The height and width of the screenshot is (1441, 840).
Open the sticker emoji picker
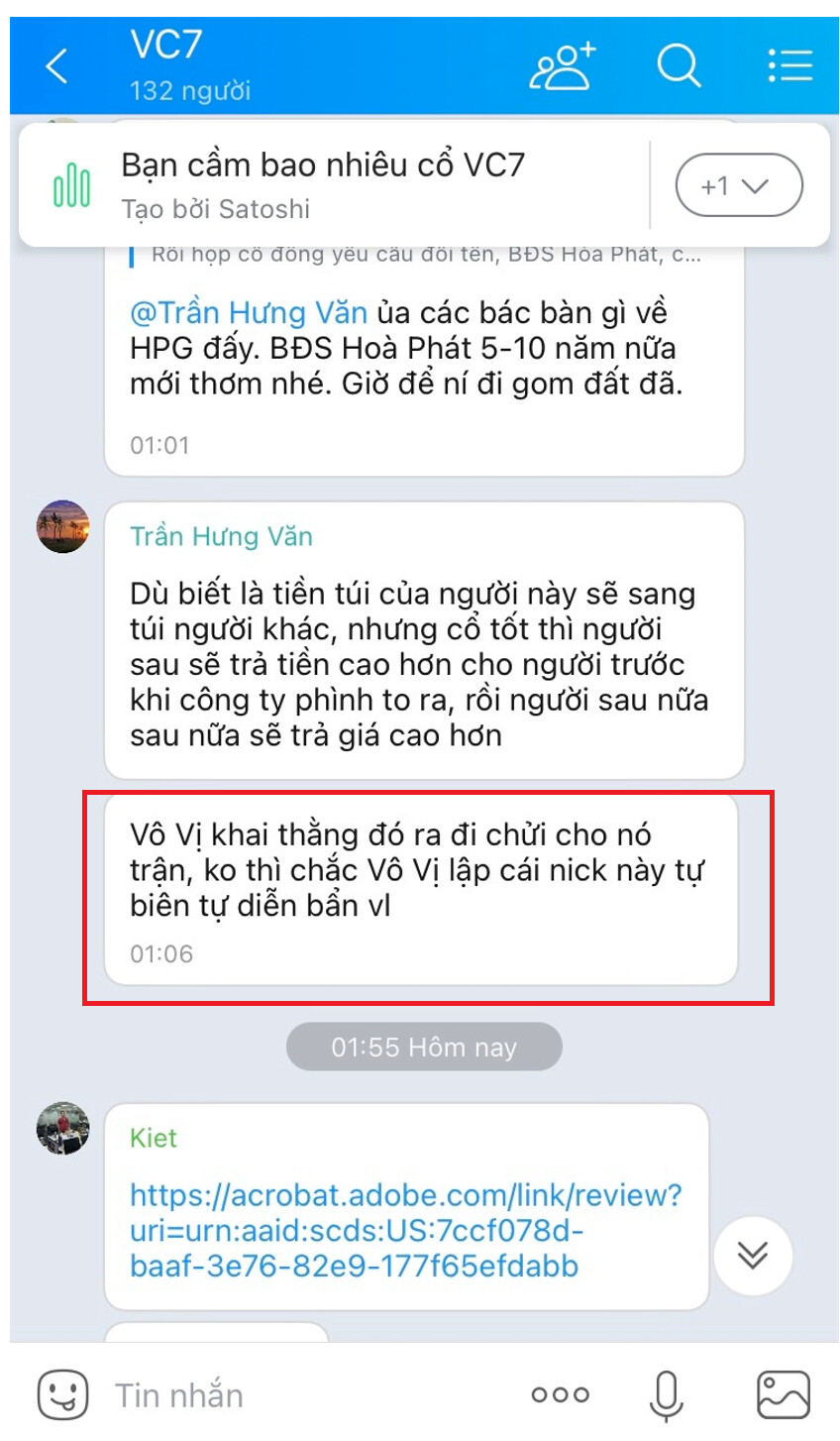click(x=62, y=1394)
